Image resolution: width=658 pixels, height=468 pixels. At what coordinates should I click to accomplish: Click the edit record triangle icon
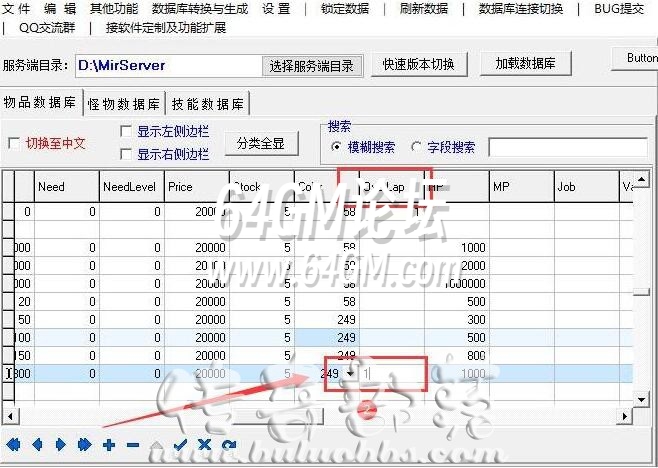tap(157, 446)
